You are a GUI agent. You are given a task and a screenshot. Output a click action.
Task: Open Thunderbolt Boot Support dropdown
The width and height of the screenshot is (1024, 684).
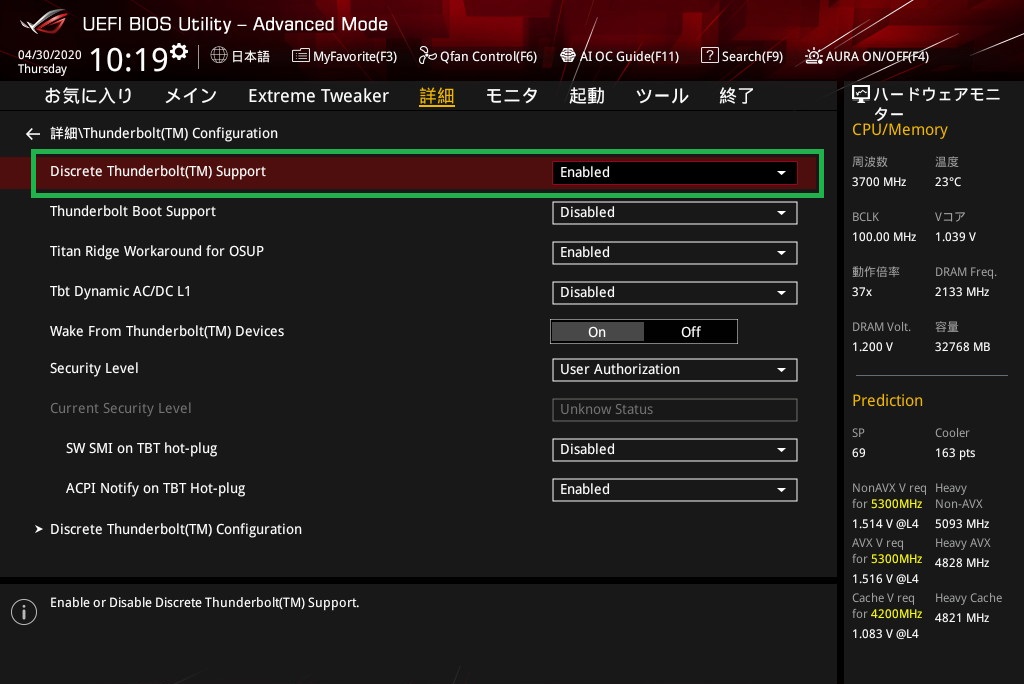[674, 212]
